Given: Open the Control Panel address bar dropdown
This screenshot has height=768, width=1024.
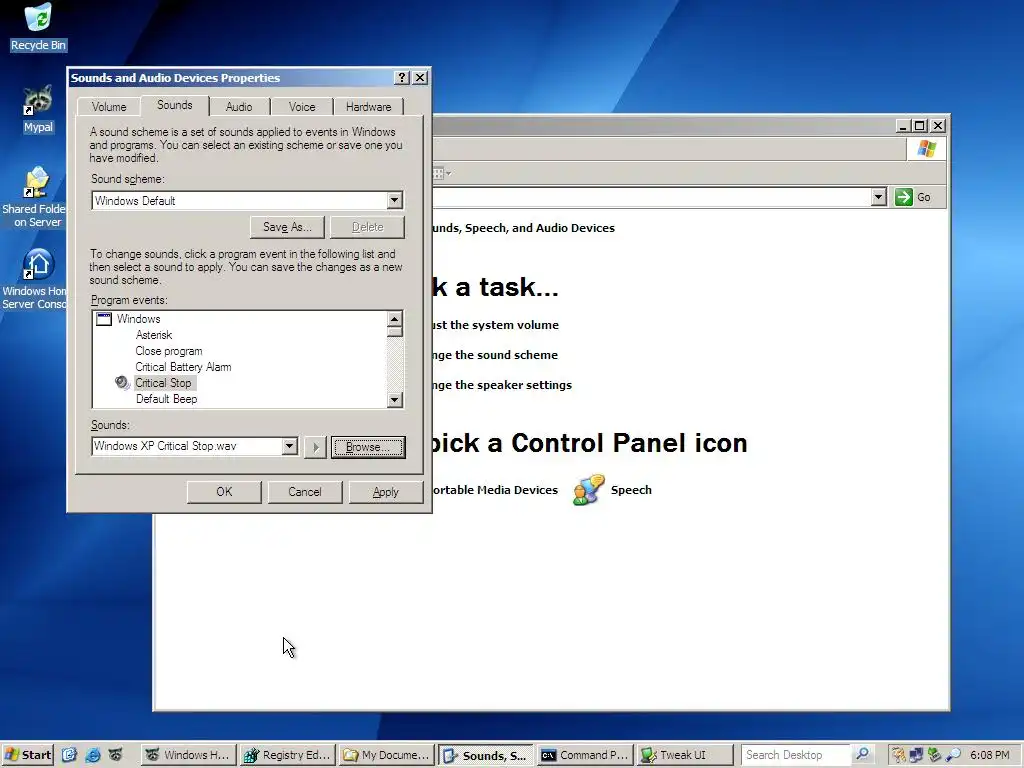Looking at the screenshot, I should click(x=878, y=197).
